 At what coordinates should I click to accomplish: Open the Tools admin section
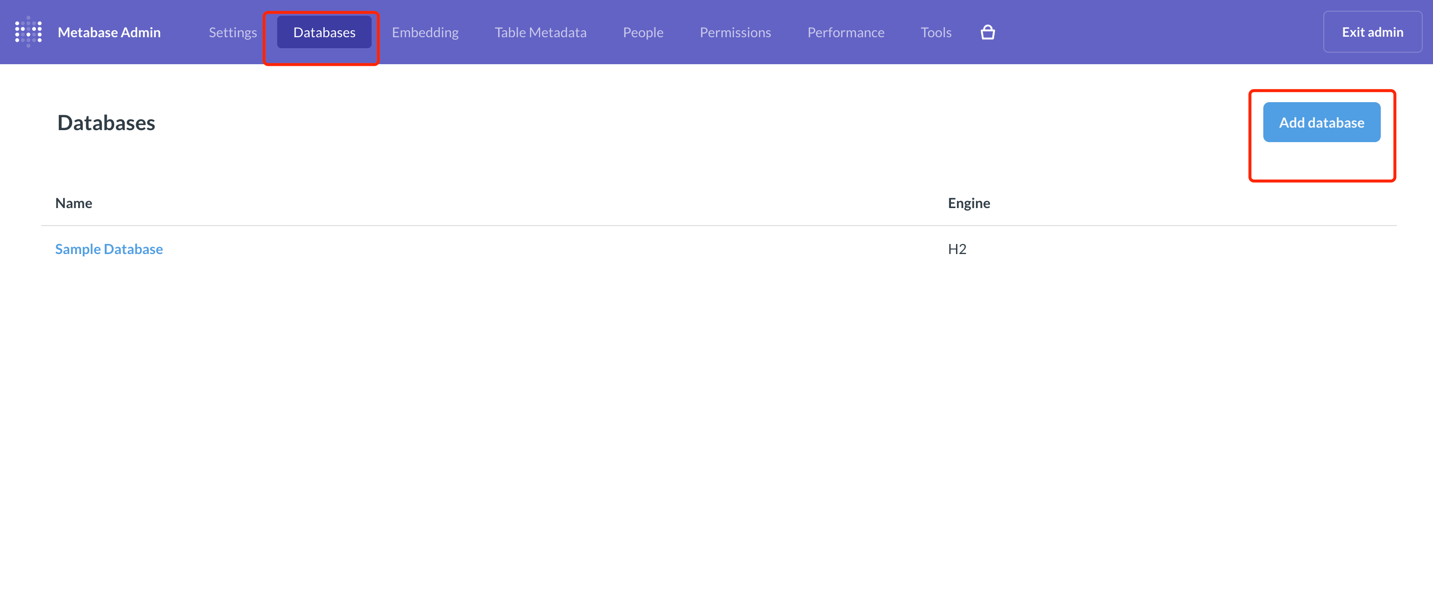pyautogui.click(x=935, y=31)
